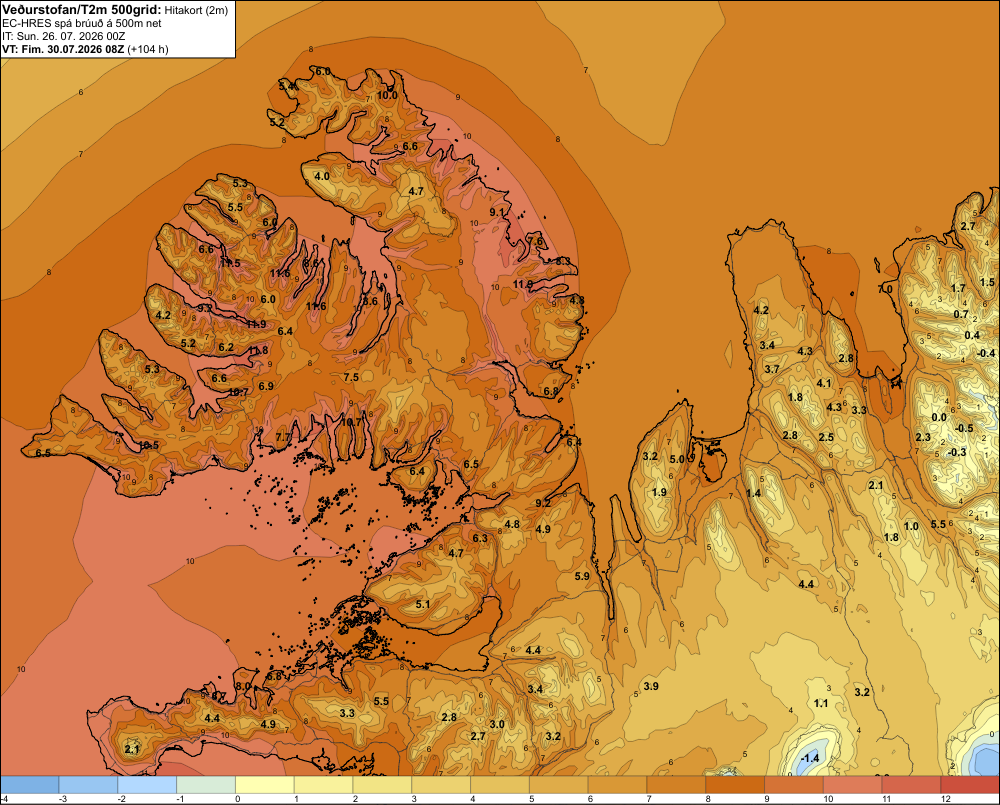Click the '-1.4' temperature value on the map
Screen dimensions: 1000x805
click(x=810, y=758)
